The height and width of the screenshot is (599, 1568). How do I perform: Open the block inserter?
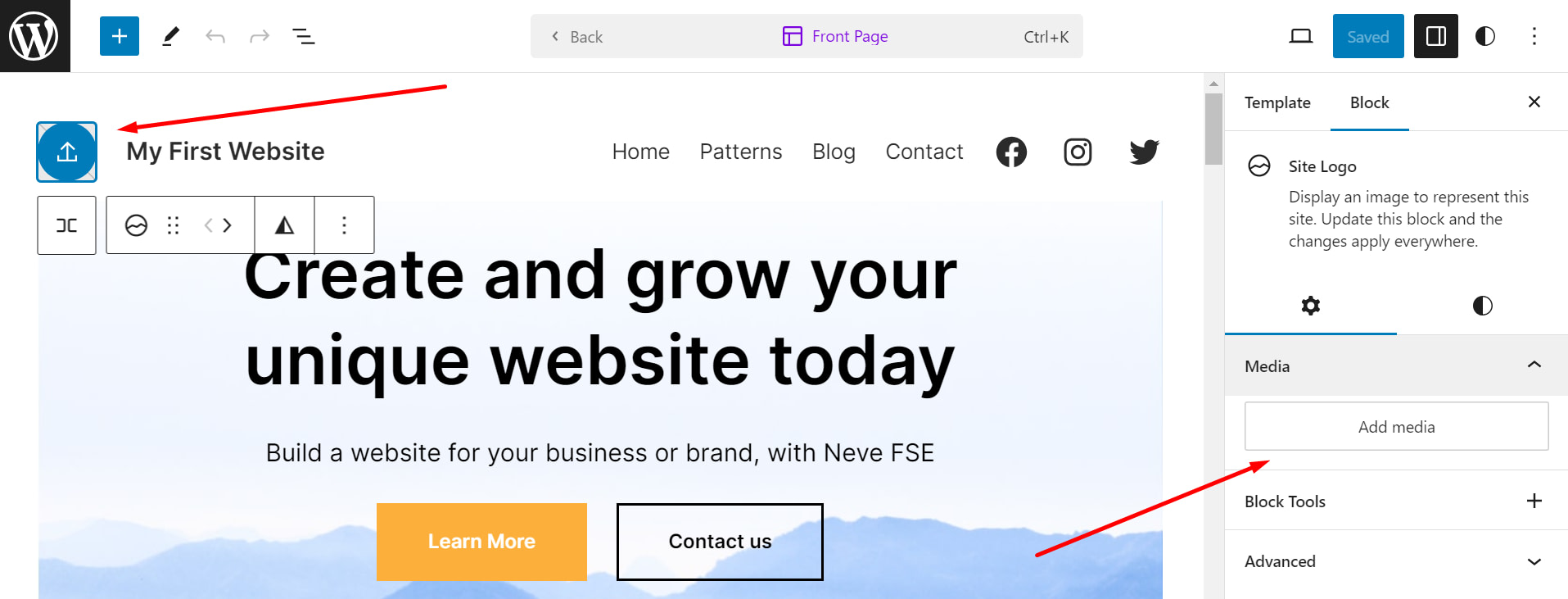pyautogui.click(x=119, y=36)
